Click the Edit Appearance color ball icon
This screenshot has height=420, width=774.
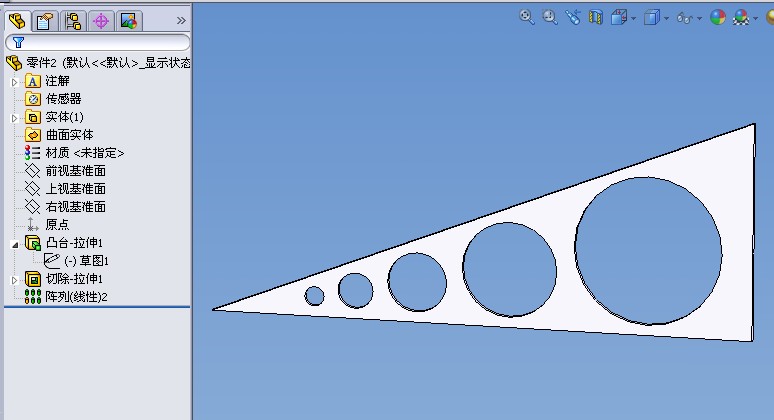(718, 18)
